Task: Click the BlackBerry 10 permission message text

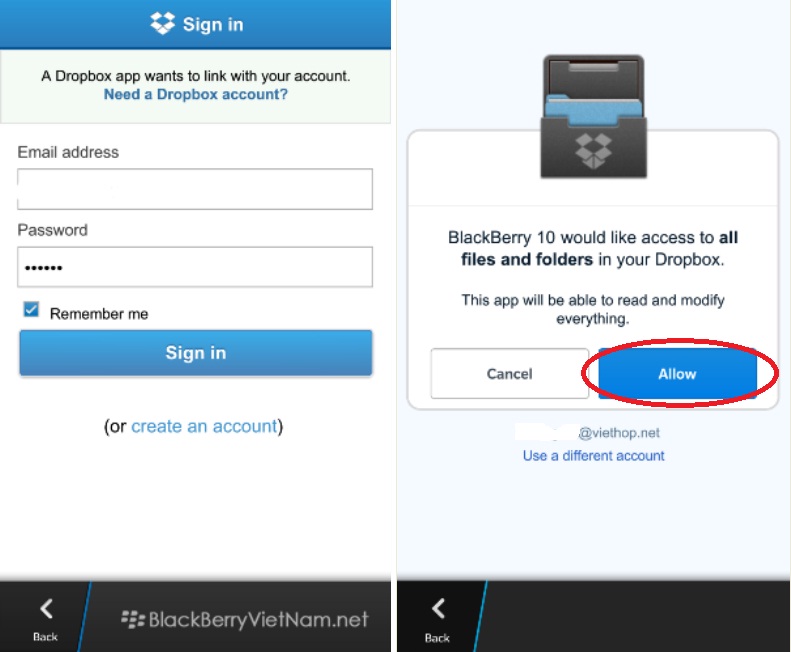Action: (x=593, y=248)
